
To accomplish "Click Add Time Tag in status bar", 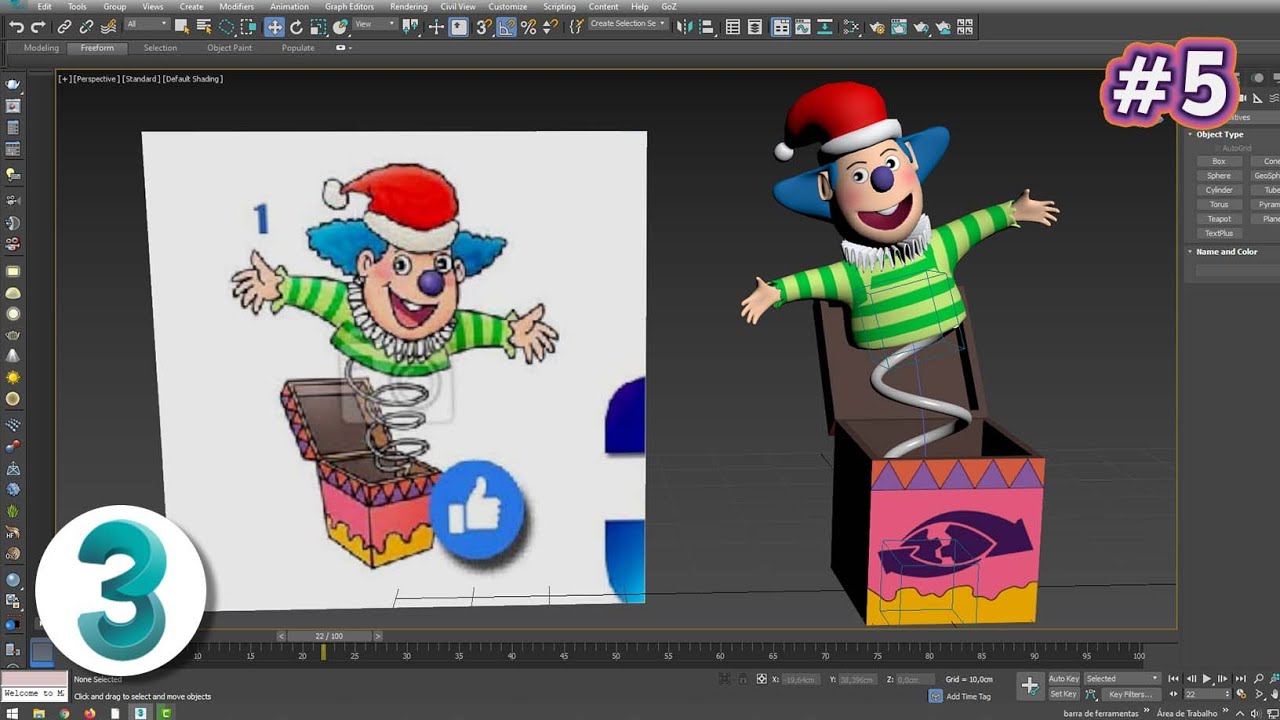I will 968,696.
